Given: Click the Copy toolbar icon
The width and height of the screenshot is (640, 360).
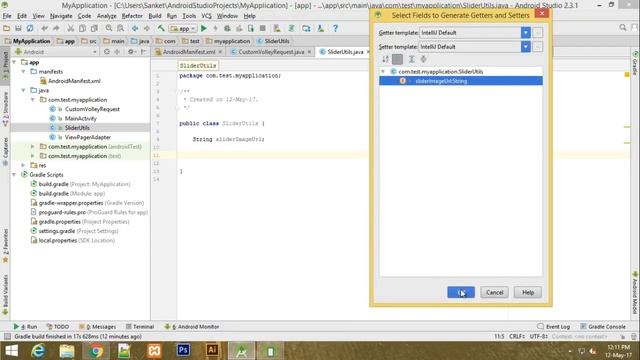Looking at the screenshot, I should 82,28.
